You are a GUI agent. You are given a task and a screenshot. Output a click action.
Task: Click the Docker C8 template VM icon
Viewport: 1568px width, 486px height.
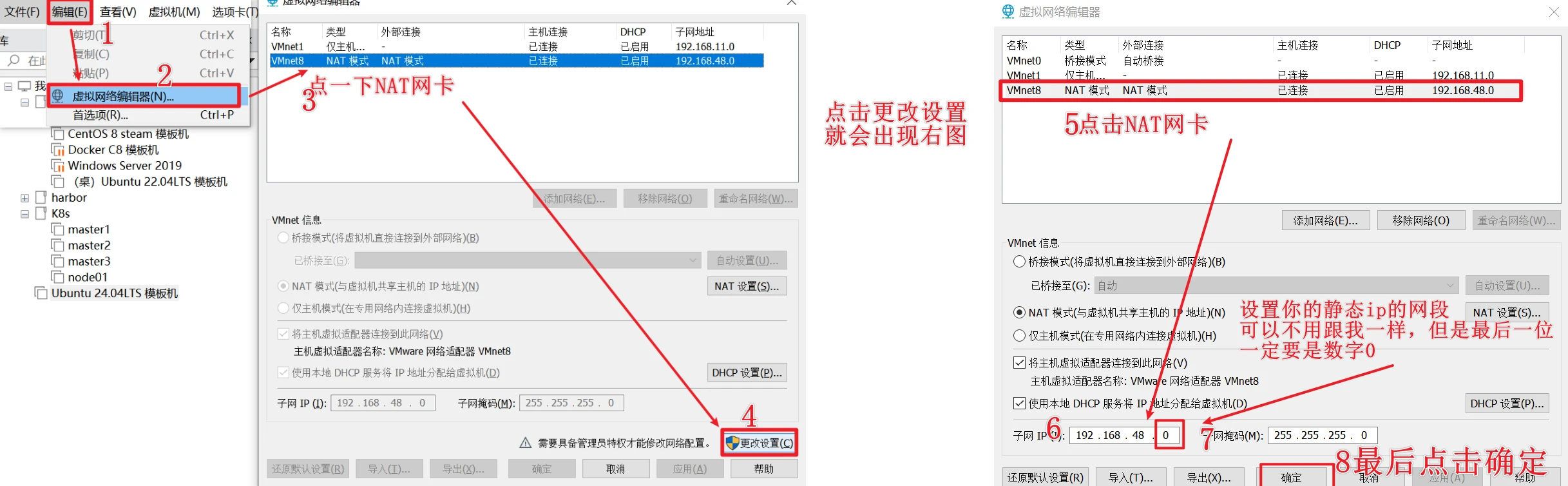(58, 150)
